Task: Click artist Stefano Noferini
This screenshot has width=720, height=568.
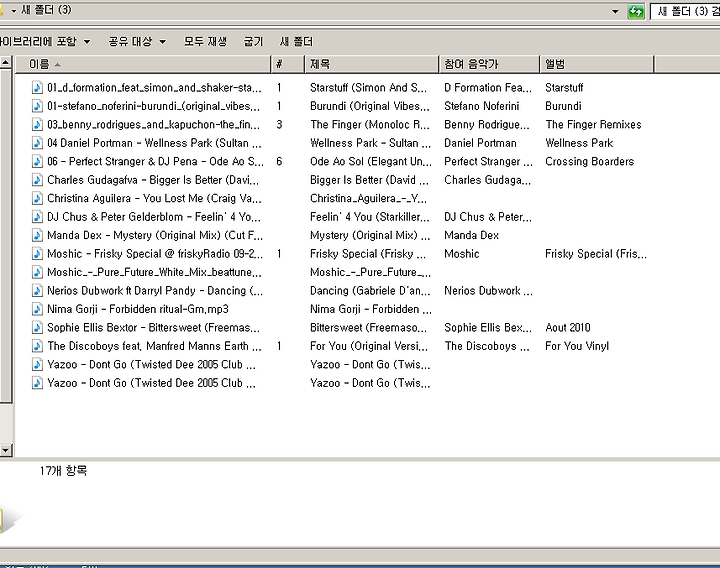Action: 482,106
